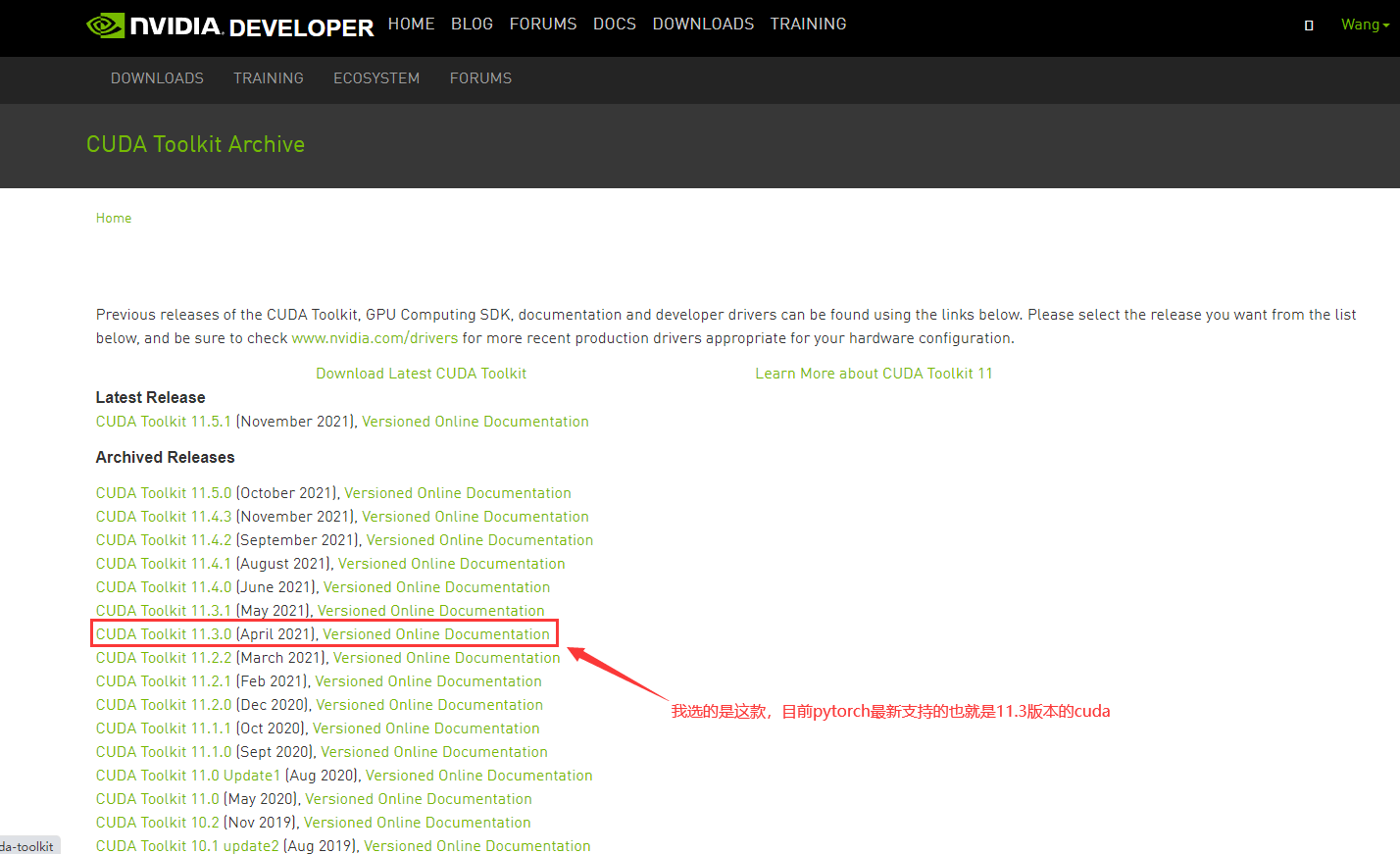Click the small square icon beside Wang
Screen dimensions: 1400x854
(1309, 25)
